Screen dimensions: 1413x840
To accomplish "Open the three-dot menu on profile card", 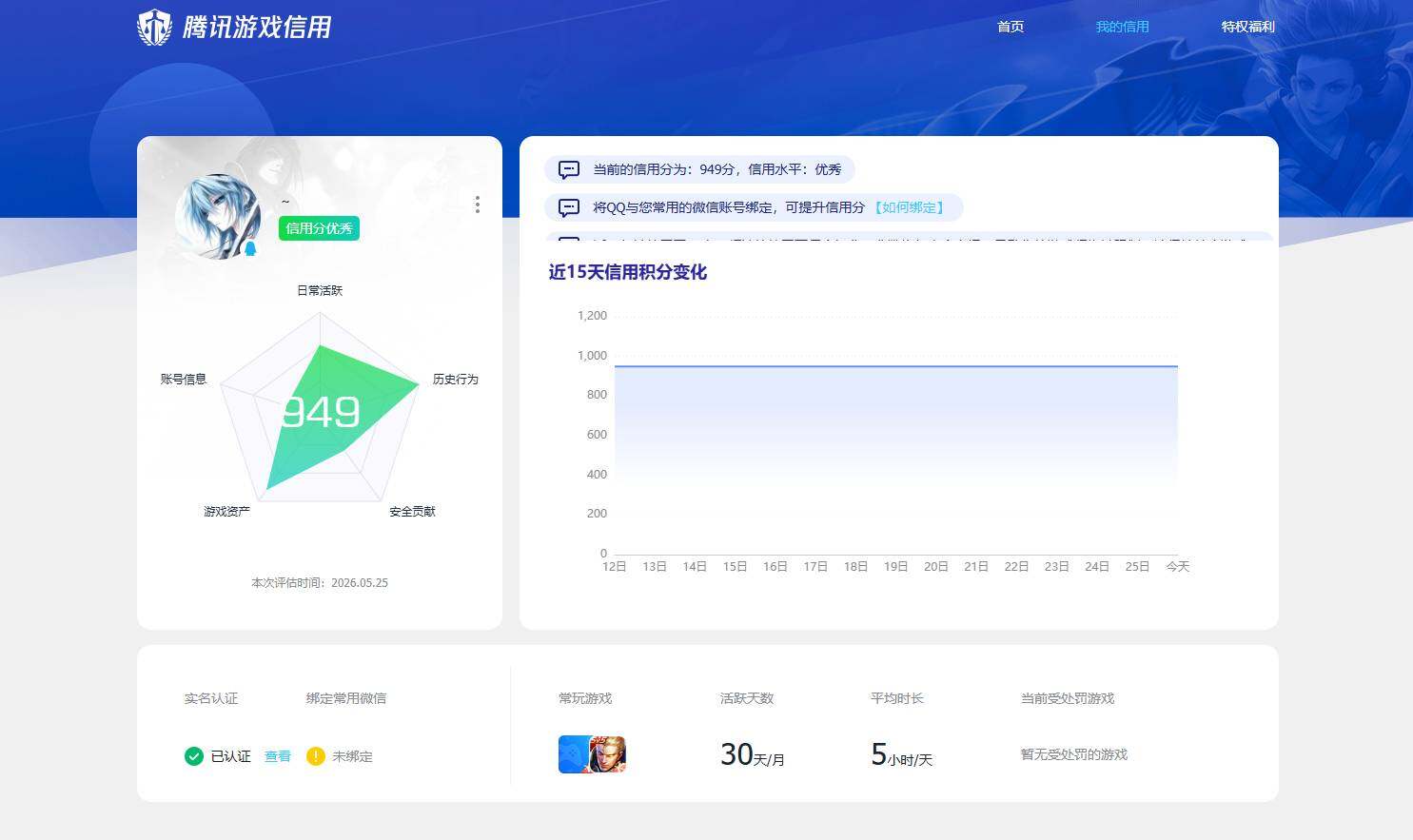I will point(477,205).
